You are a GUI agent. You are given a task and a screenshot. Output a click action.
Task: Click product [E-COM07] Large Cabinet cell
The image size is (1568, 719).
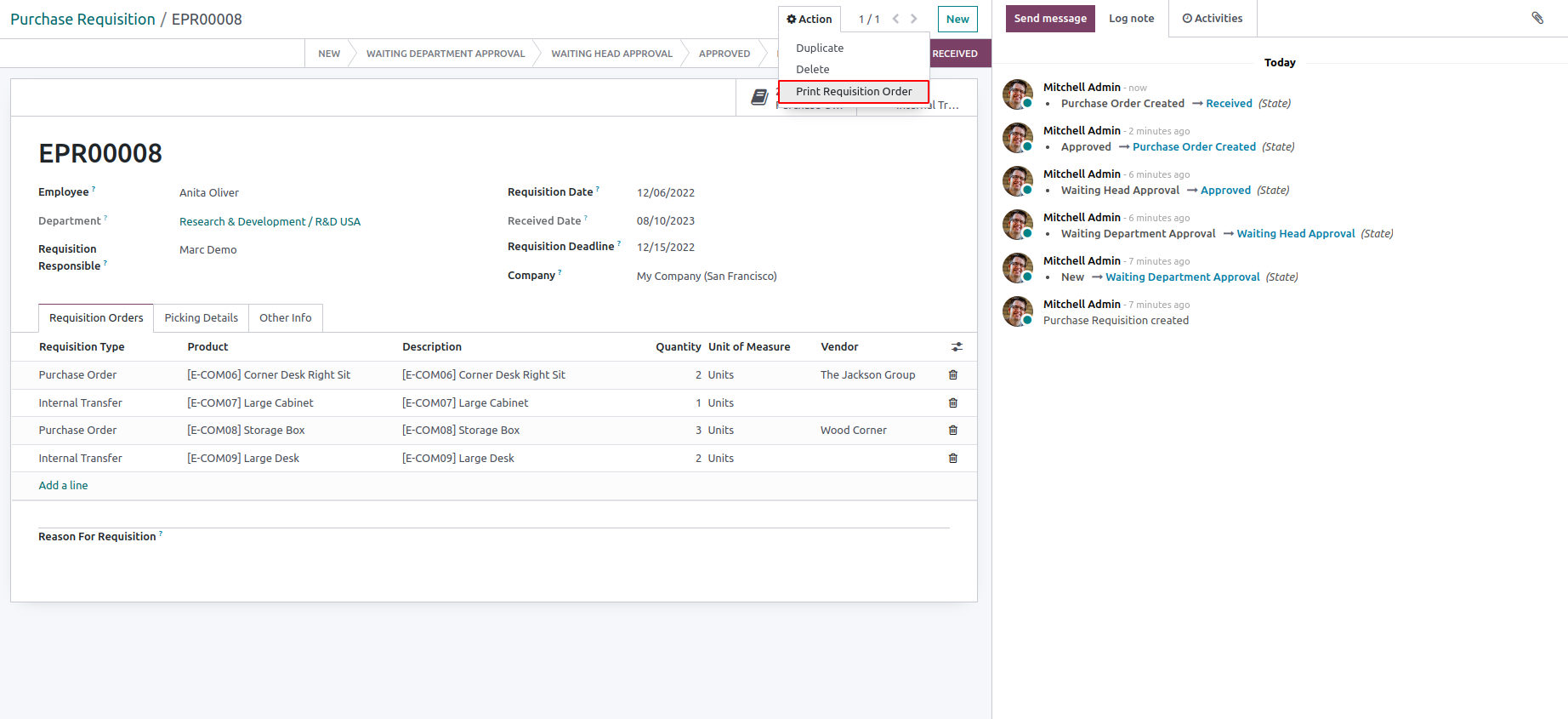point(250,403)
